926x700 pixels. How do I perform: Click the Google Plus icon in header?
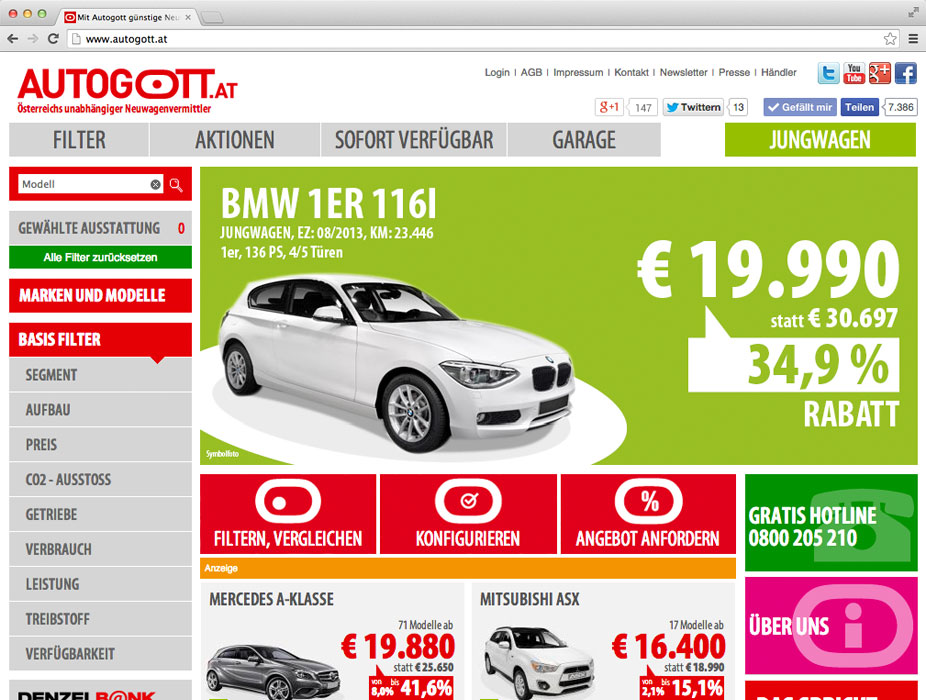[x=880, y=73]
